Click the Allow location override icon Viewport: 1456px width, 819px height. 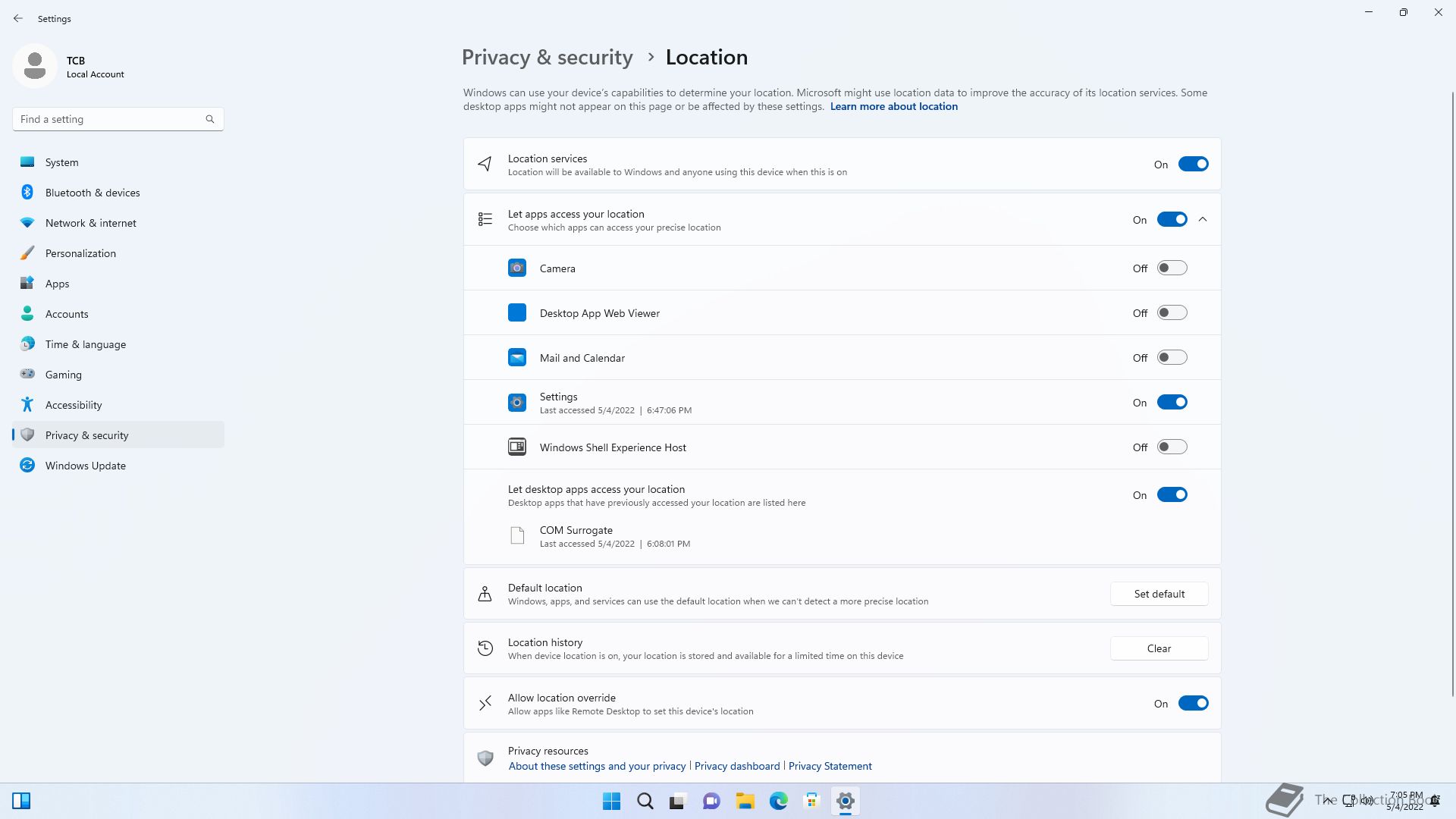tap(485, 703)
